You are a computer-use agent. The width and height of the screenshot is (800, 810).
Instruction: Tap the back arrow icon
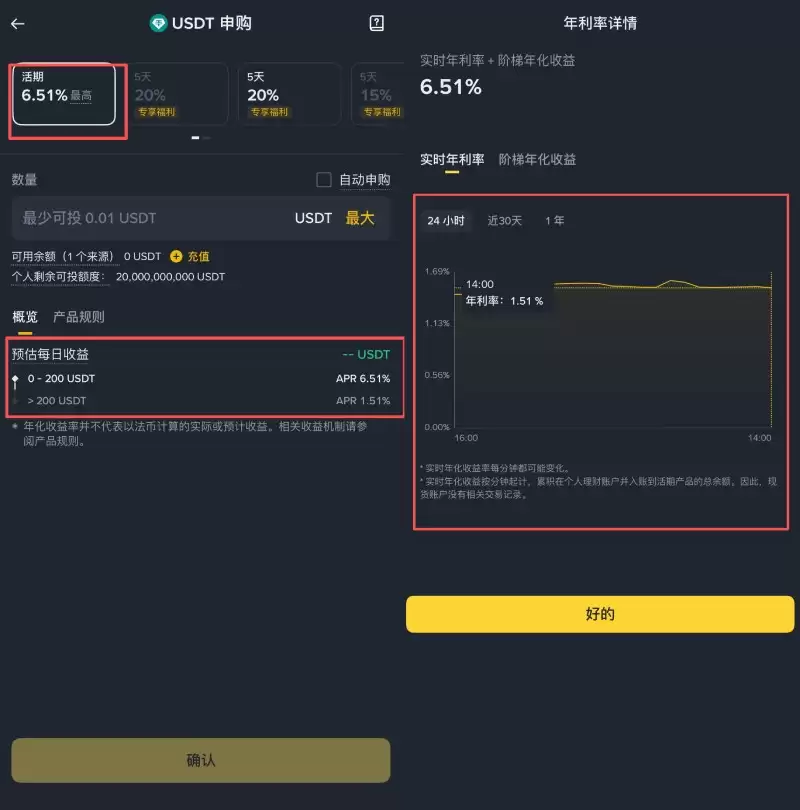click(18, 24)
